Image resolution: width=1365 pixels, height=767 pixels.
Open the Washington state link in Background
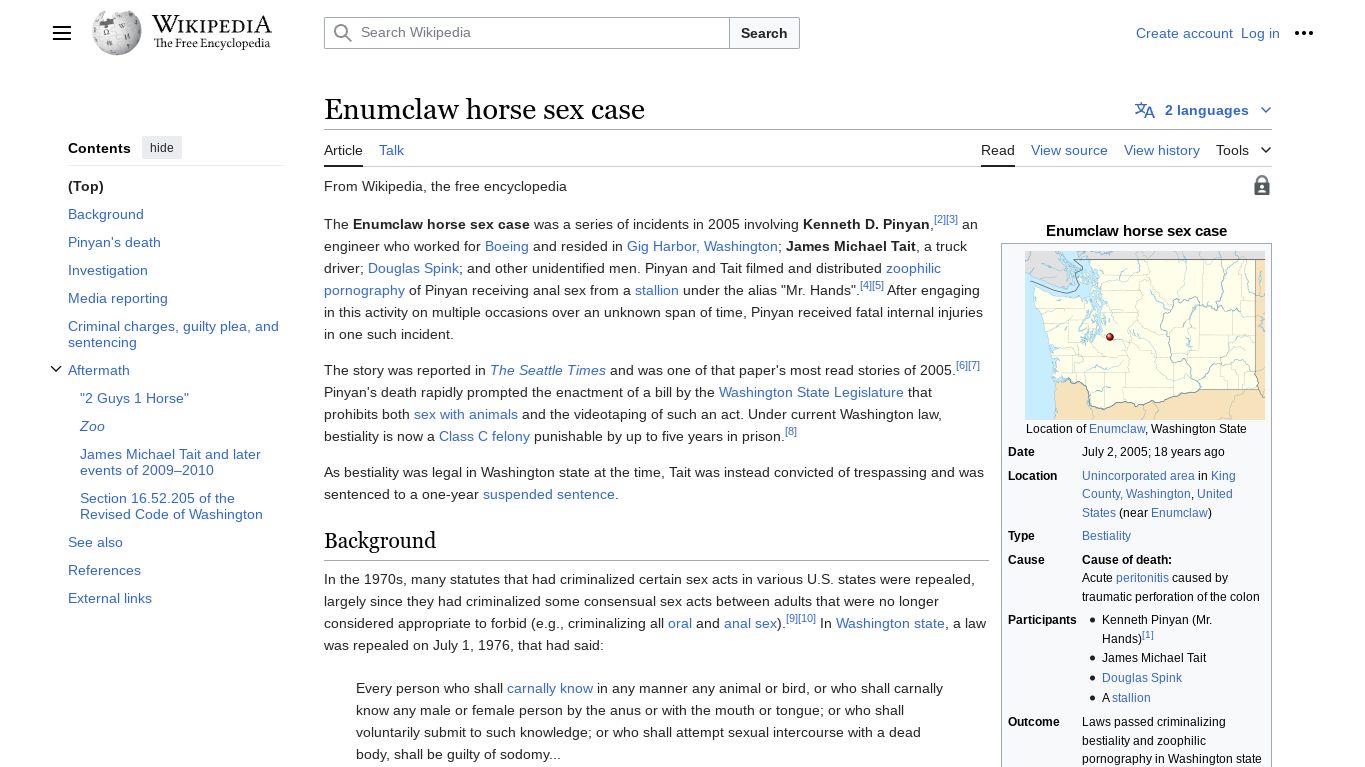(x=890, y=623)
